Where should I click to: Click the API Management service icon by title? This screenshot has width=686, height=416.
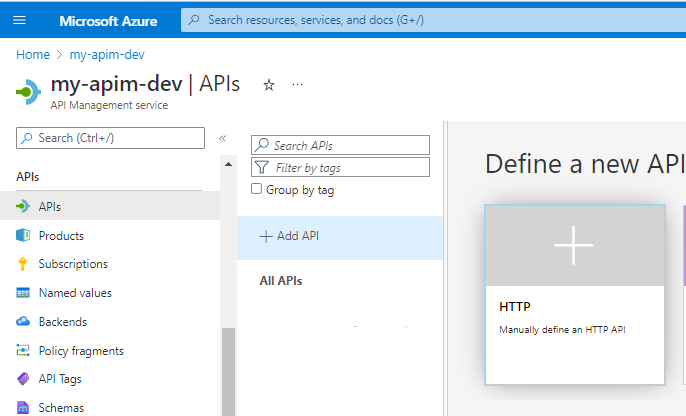tap(28, 92)
